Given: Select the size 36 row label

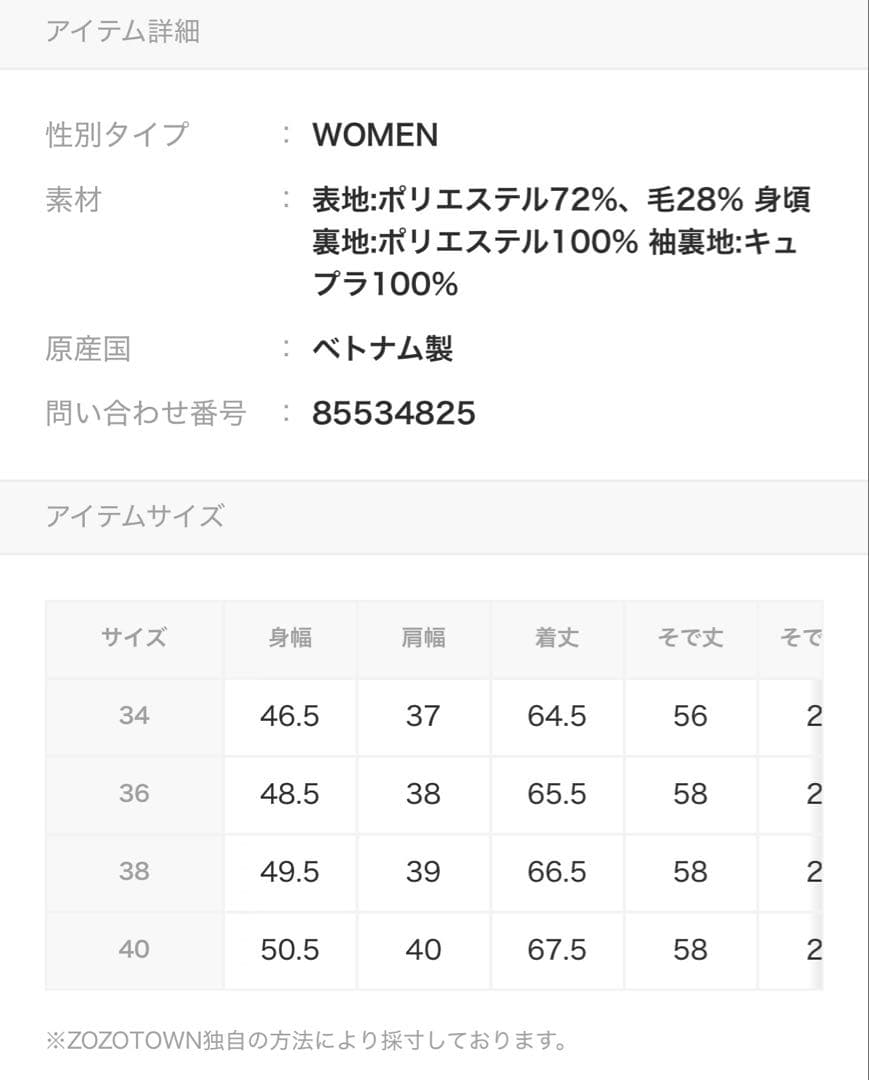Looking at the screenshot, I should tap(134, 794).
